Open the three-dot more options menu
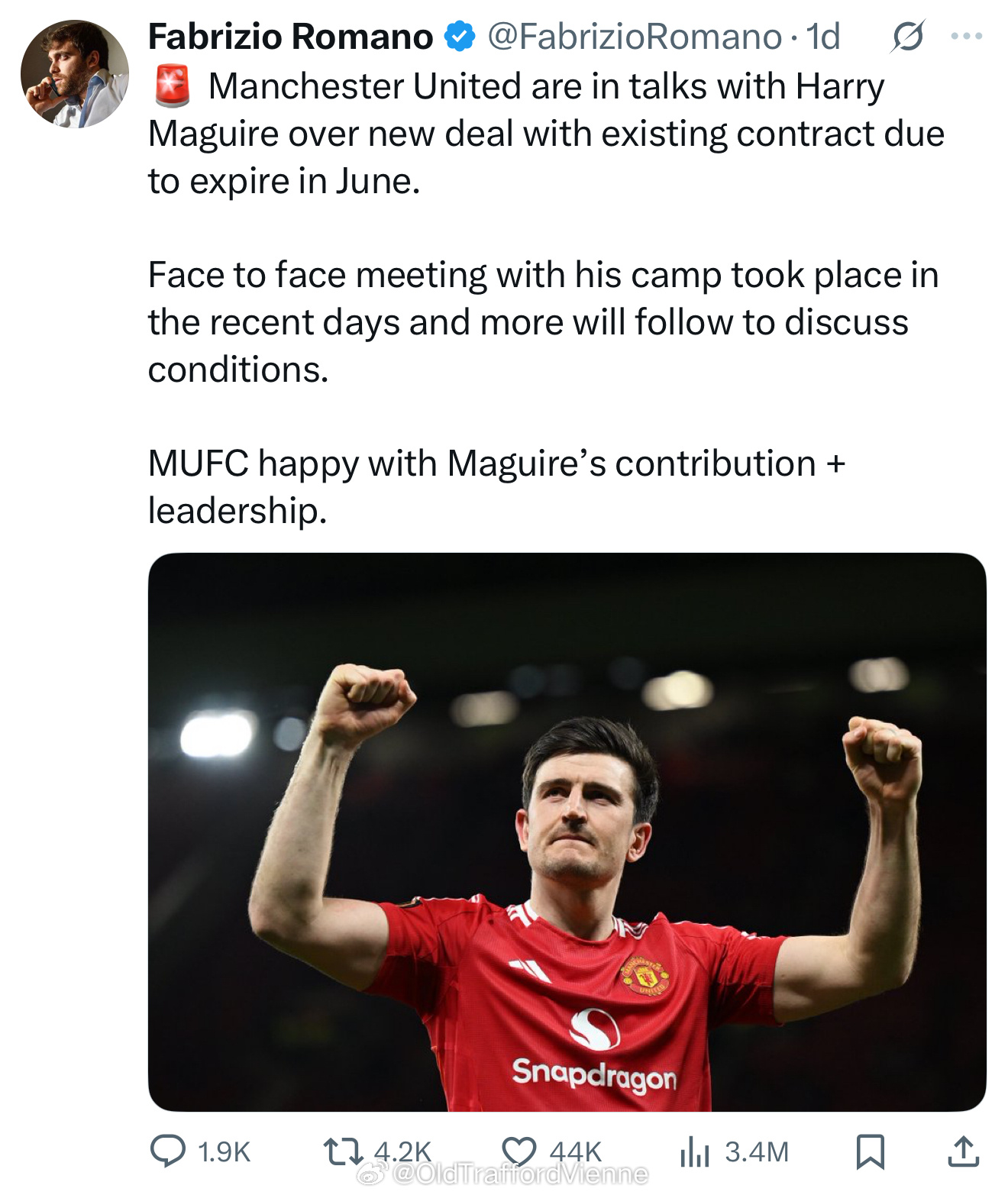The image size is (1008, 1195). click(x=967, y=37)
